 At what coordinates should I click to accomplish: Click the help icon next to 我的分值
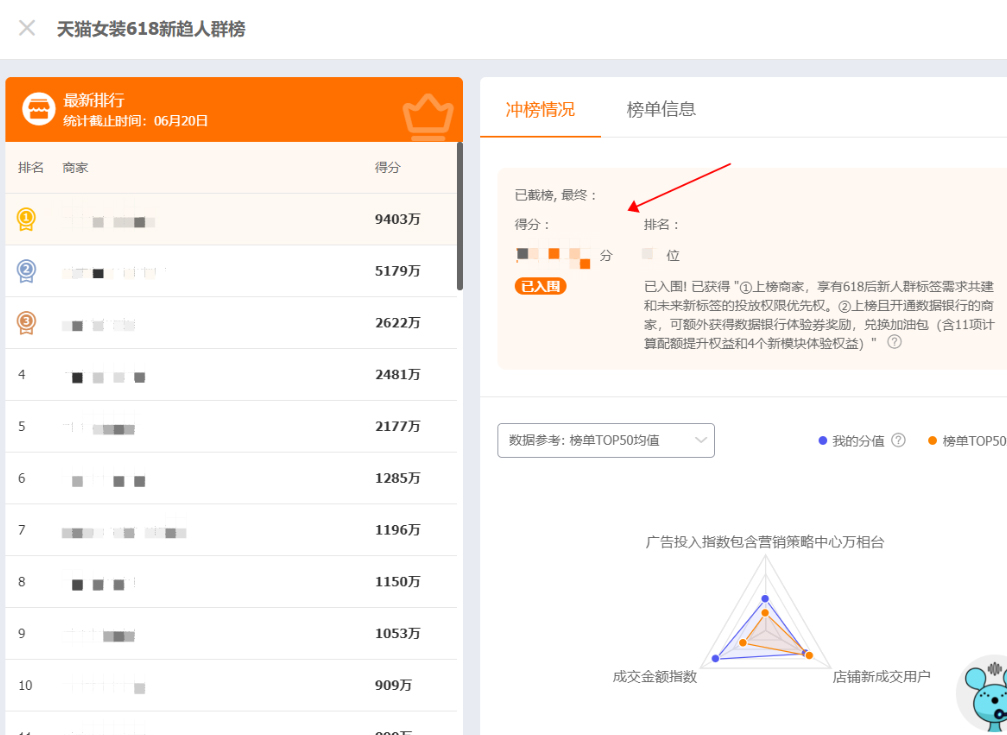pyautogui.click(x=898, y=441)
